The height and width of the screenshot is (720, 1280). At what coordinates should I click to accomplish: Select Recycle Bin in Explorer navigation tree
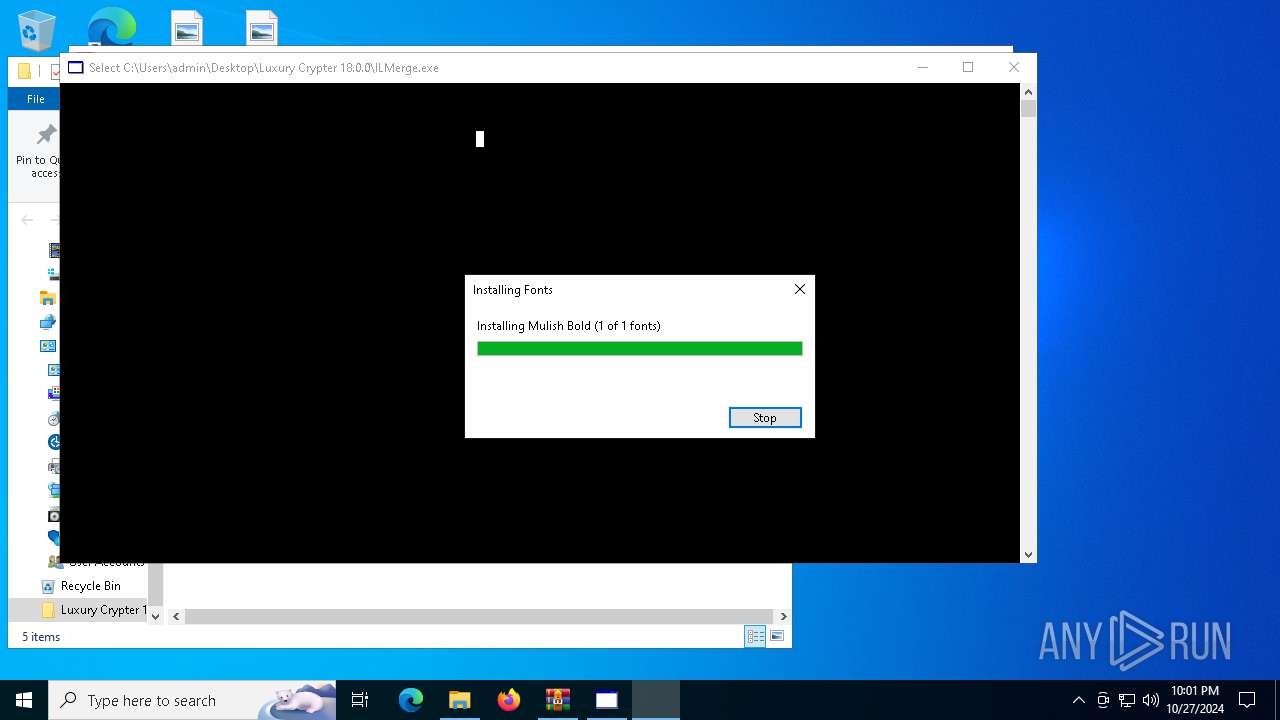point(90,586)
